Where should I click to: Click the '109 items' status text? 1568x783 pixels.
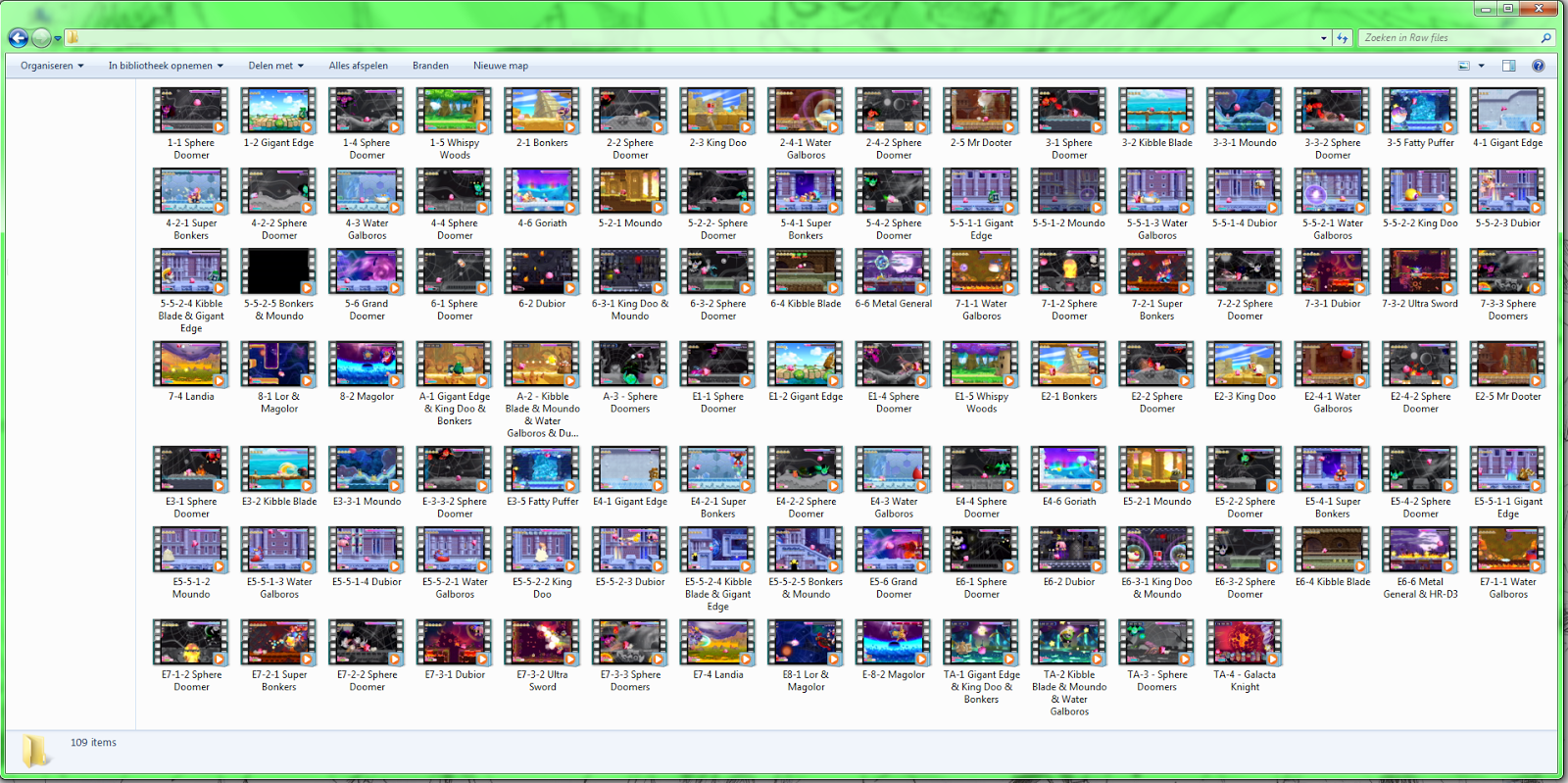(x=93, y=743)
